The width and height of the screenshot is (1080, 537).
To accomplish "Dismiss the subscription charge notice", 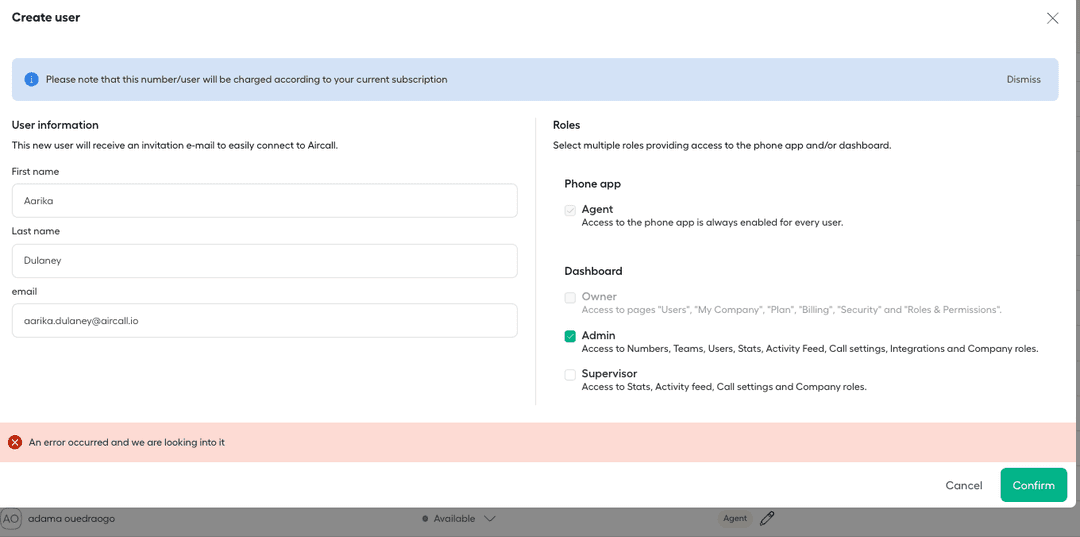I will (x=1023, y=79).
